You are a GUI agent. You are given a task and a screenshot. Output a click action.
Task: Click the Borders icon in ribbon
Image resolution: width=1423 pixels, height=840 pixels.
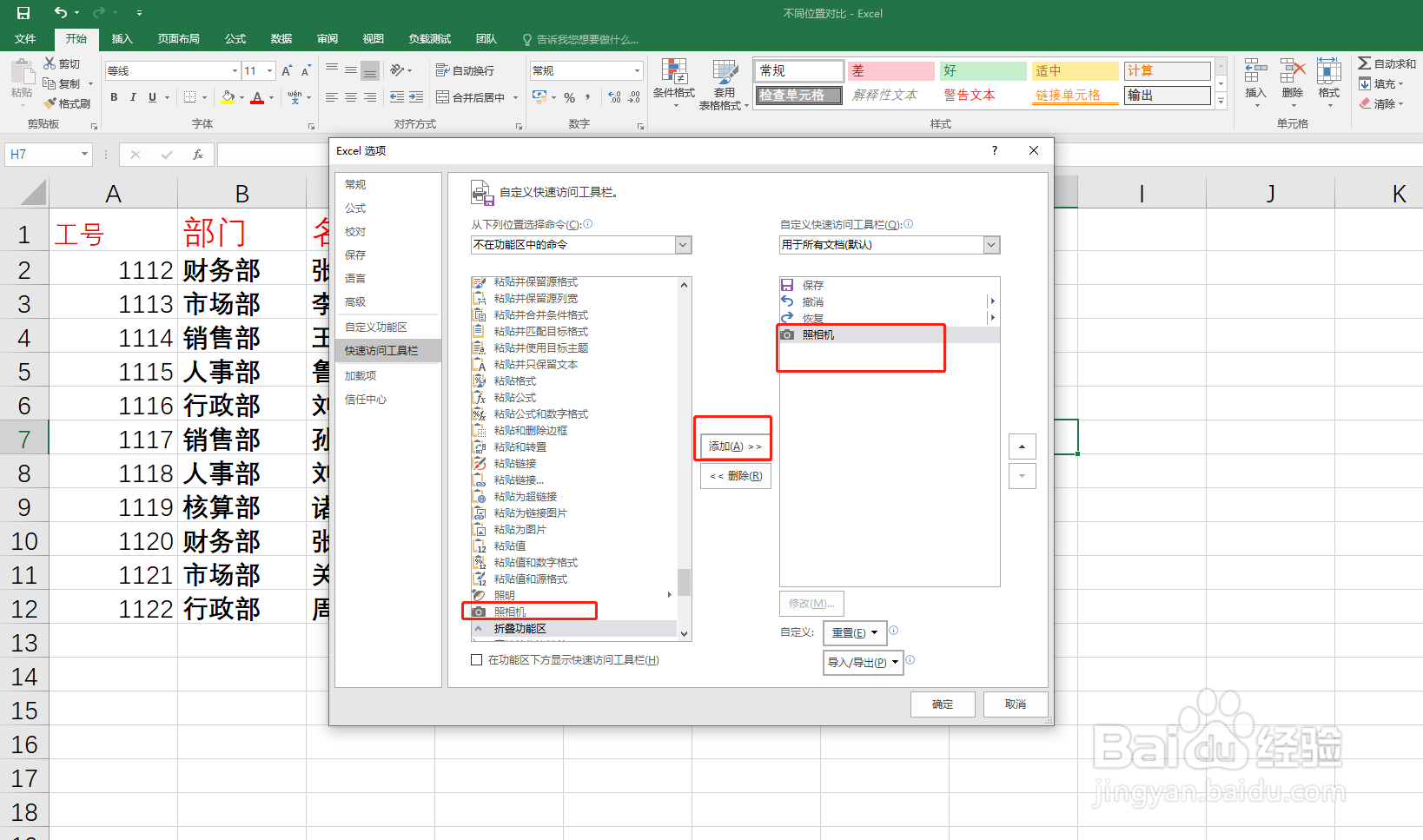190,97
